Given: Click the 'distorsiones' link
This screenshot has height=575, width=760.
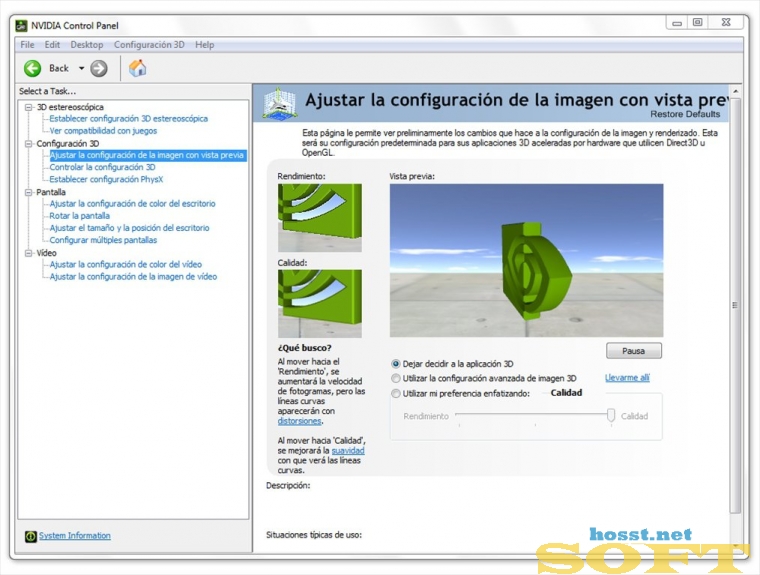Looking at the screenshot, I should (x=300, y=421).
